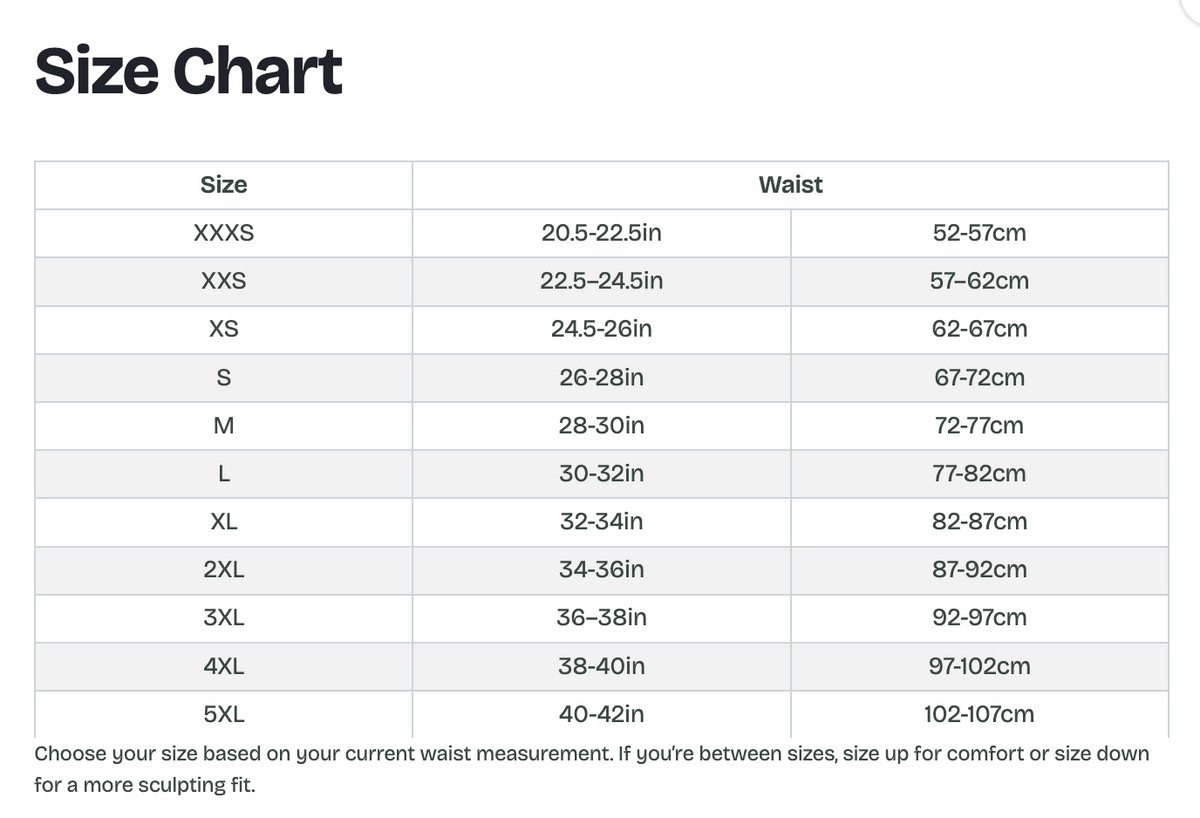Select the 3XL size label
The height and width of the screenshot is (818, 1200).
[x=224, y=618]
